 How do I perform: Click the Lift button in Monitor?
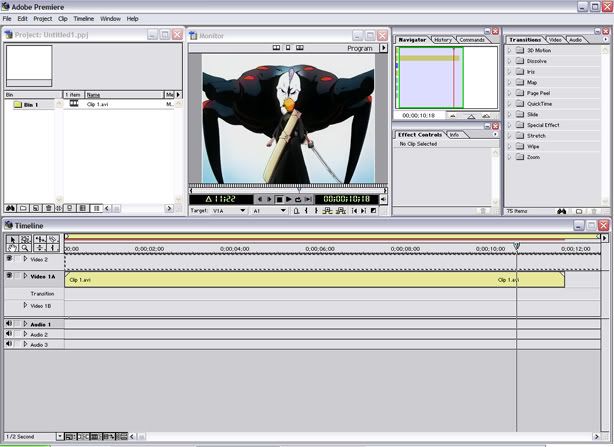coord(328,211)
